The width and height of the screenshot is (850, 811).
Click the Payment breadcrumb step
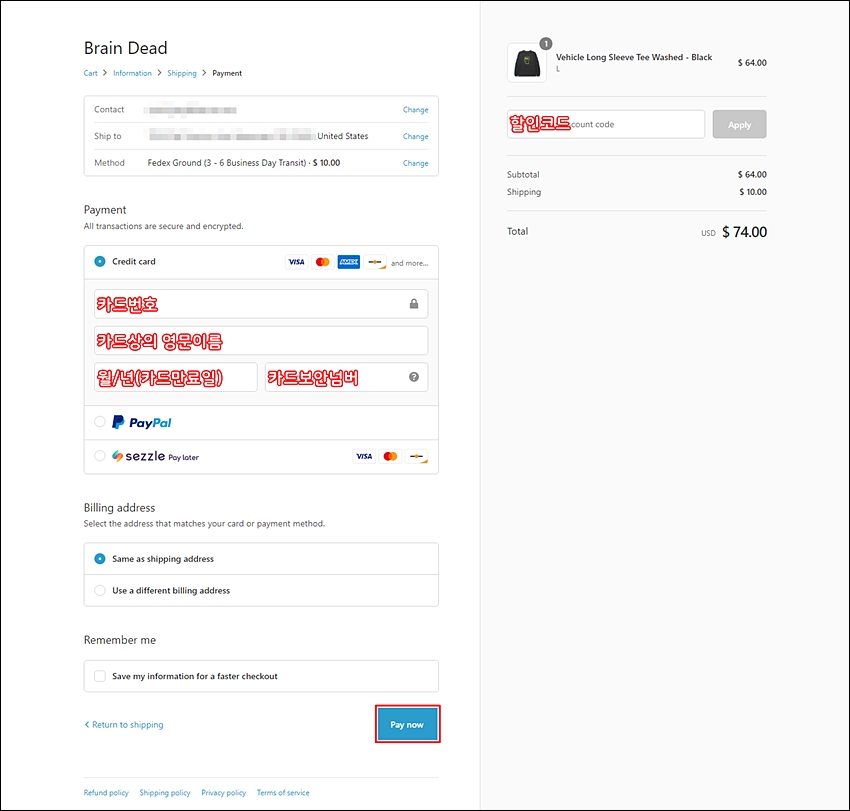point(227,73)
